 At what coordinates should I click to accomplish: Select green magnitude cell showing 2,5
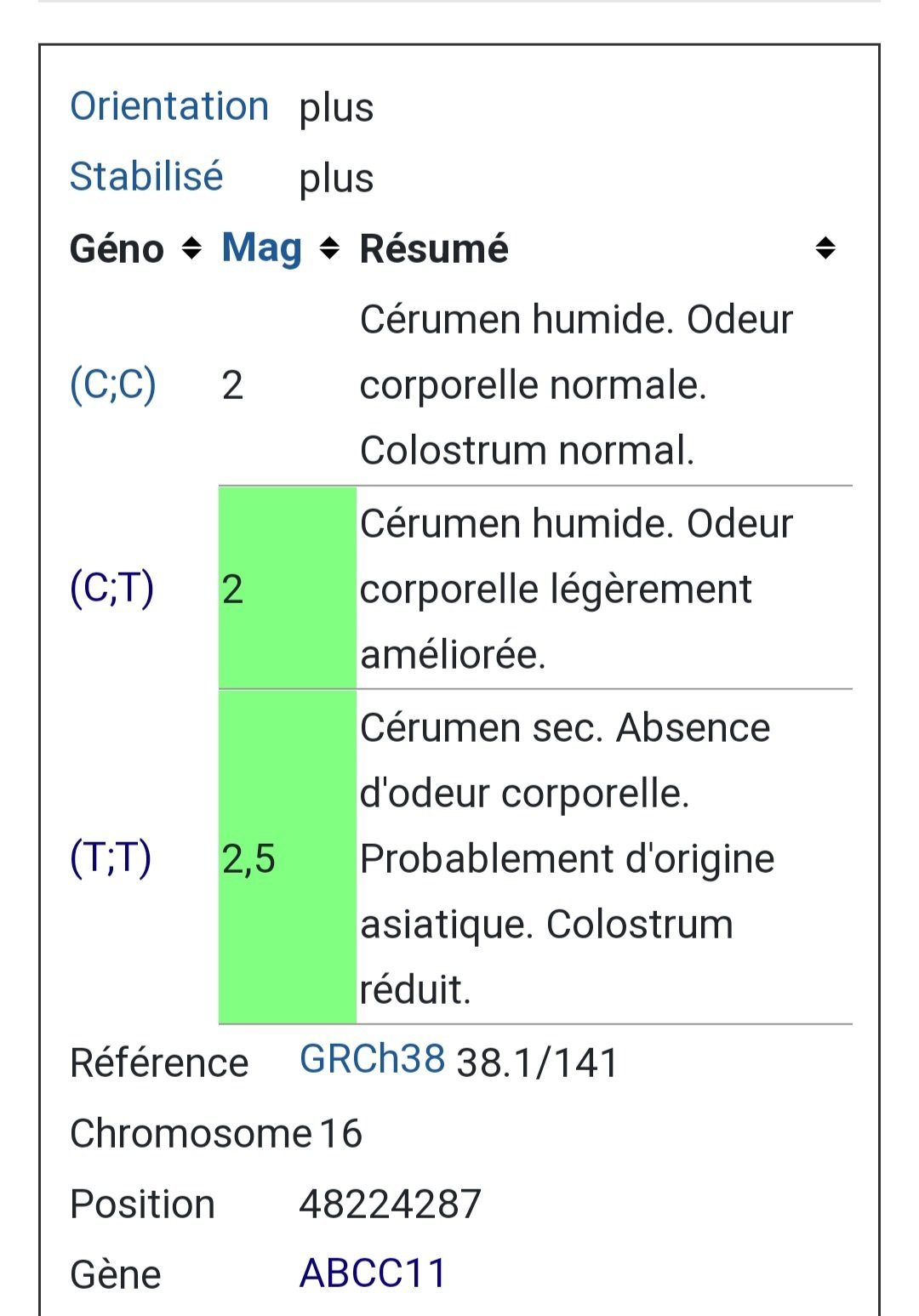(x=288, y=857)
